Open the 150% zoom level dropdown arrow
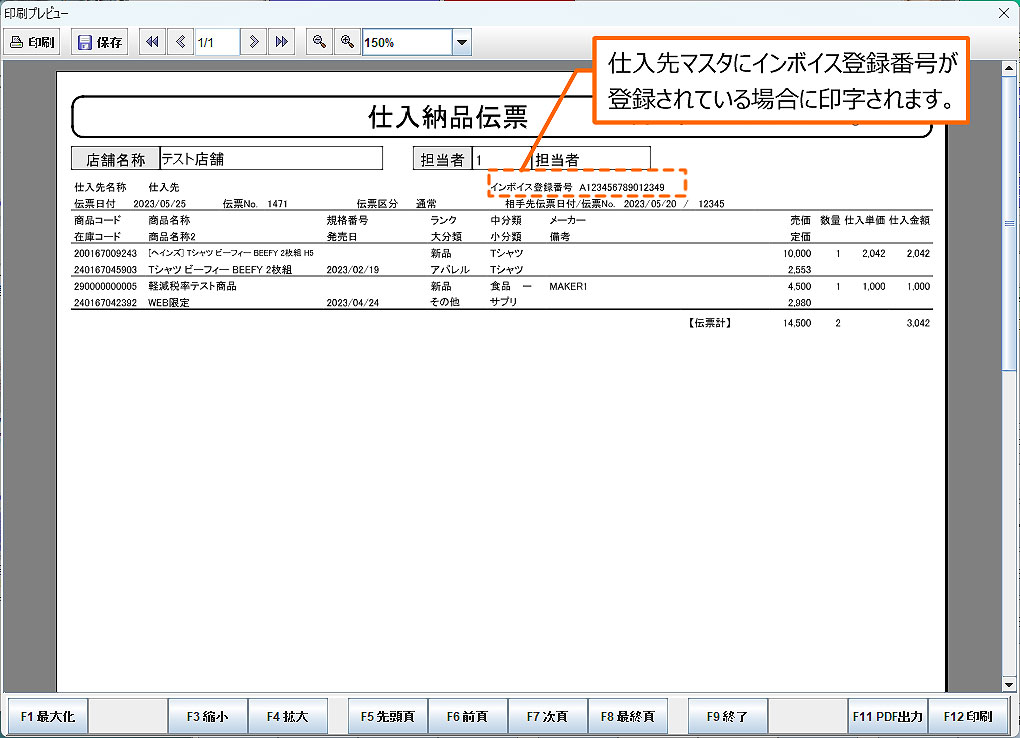The height and width of the screenshot is (738, 1020). 461,42
